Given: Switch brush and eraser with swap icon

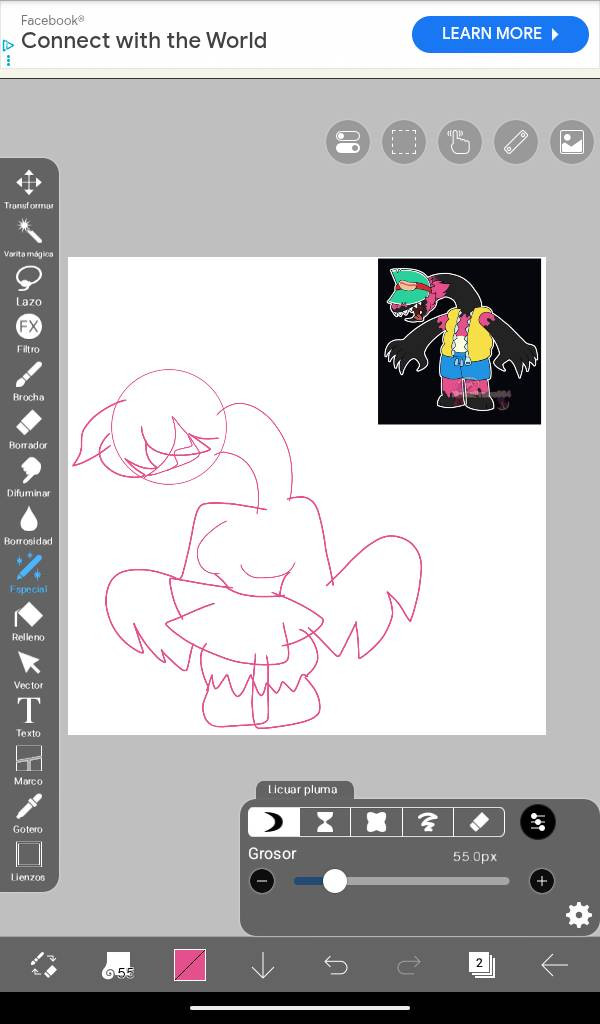Looking at the screenshot, I should [44, 965].
